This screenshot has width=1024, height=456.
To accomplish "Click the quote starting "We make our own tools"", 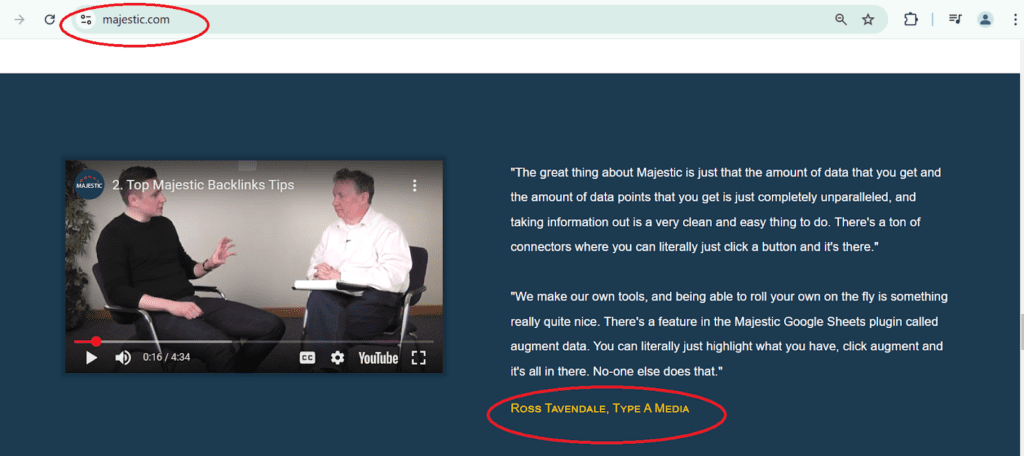I will (x=729, y=334).
